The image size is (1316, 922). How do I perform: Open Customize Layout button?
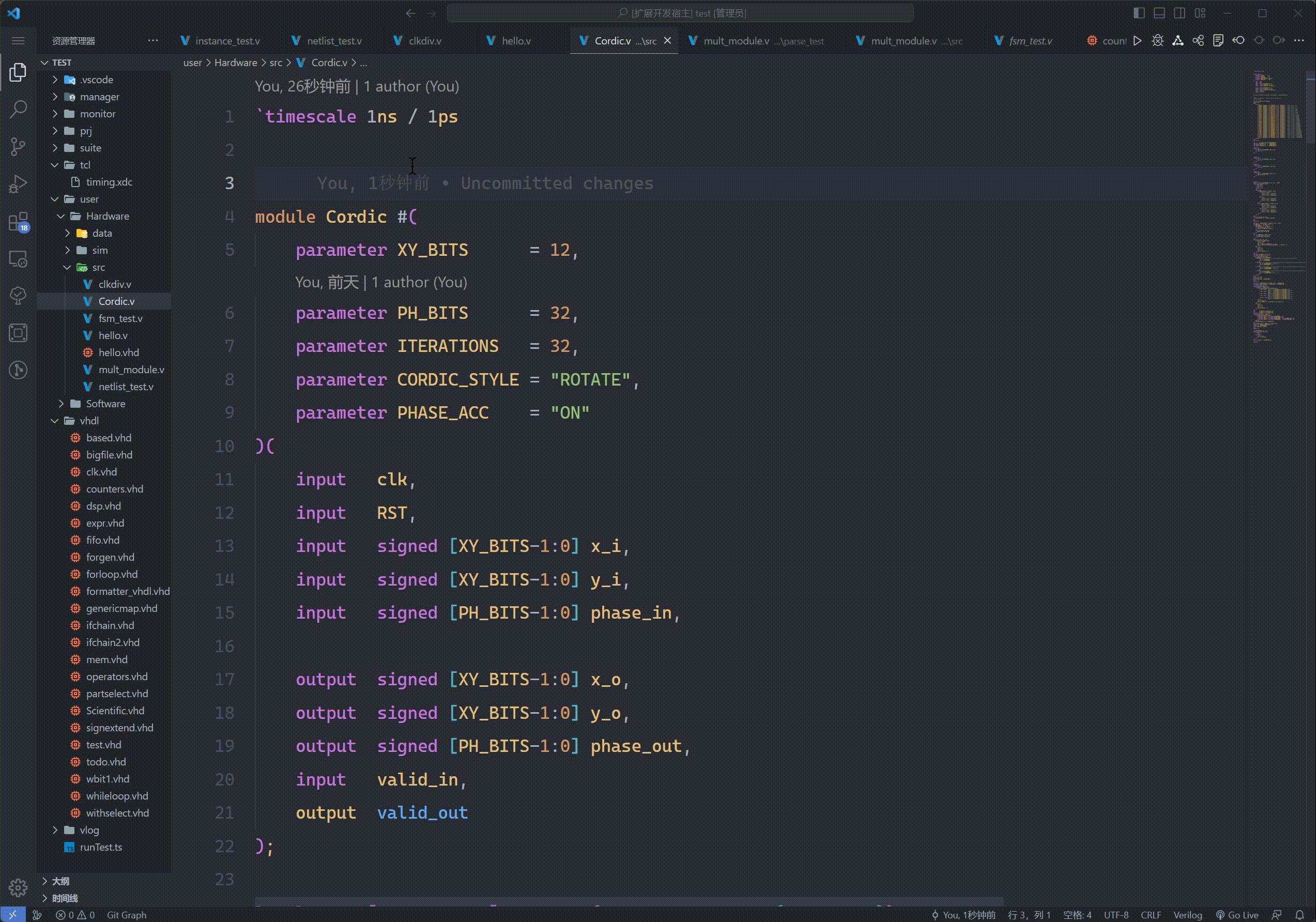[1200, 13]
